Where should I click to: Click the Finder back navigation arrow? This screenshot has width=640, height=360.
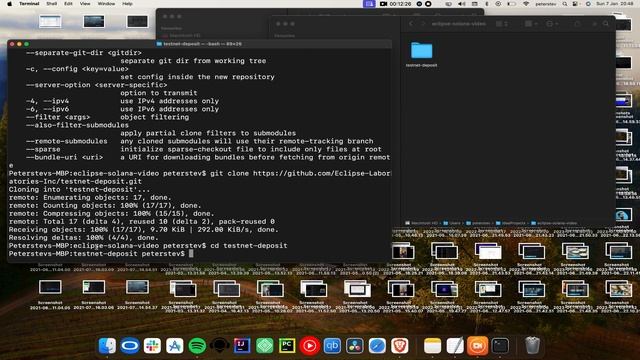click(411, 24)
